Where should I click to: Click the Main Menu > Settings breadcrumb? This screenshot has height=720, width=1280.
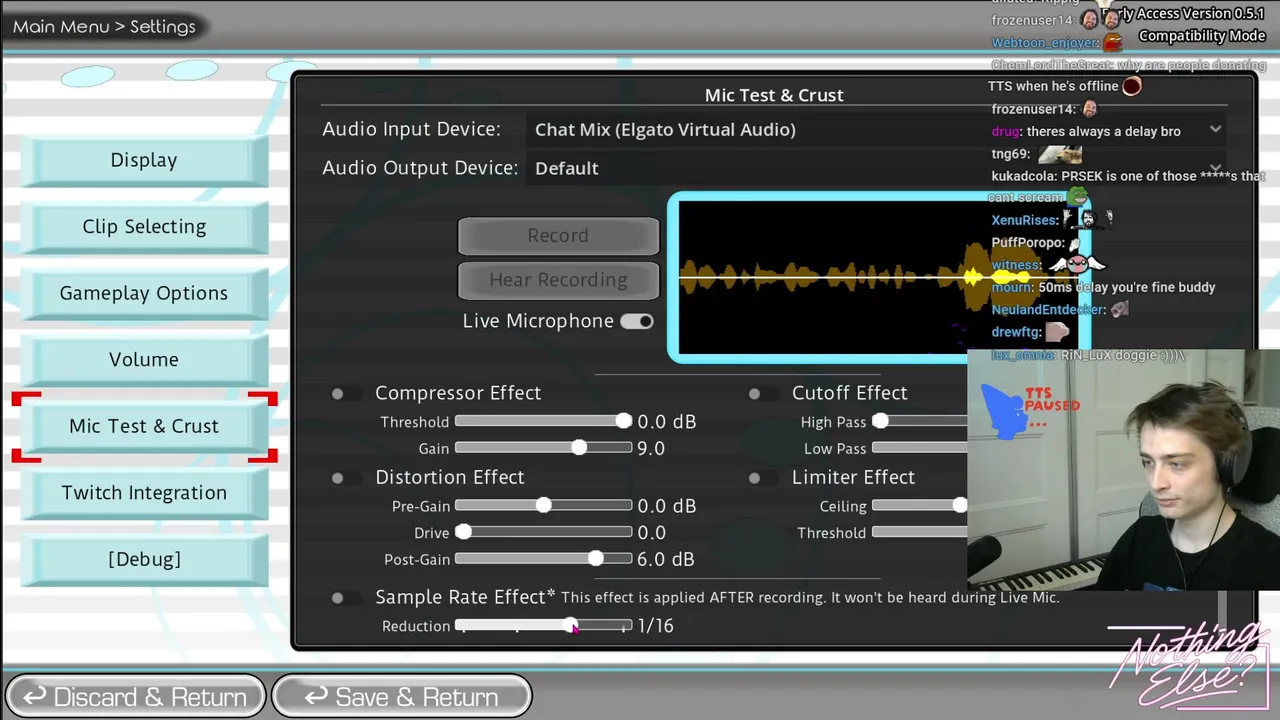(x=104, y=27)
